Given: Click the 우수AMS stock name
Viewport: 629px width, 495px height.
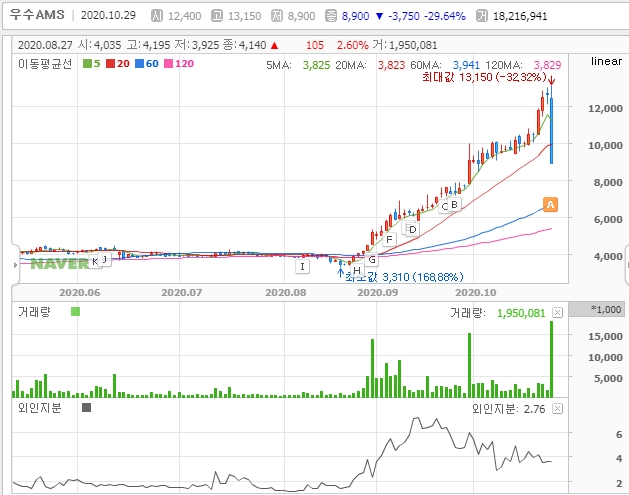Looking at the screenshot, I should click(37, 15).
